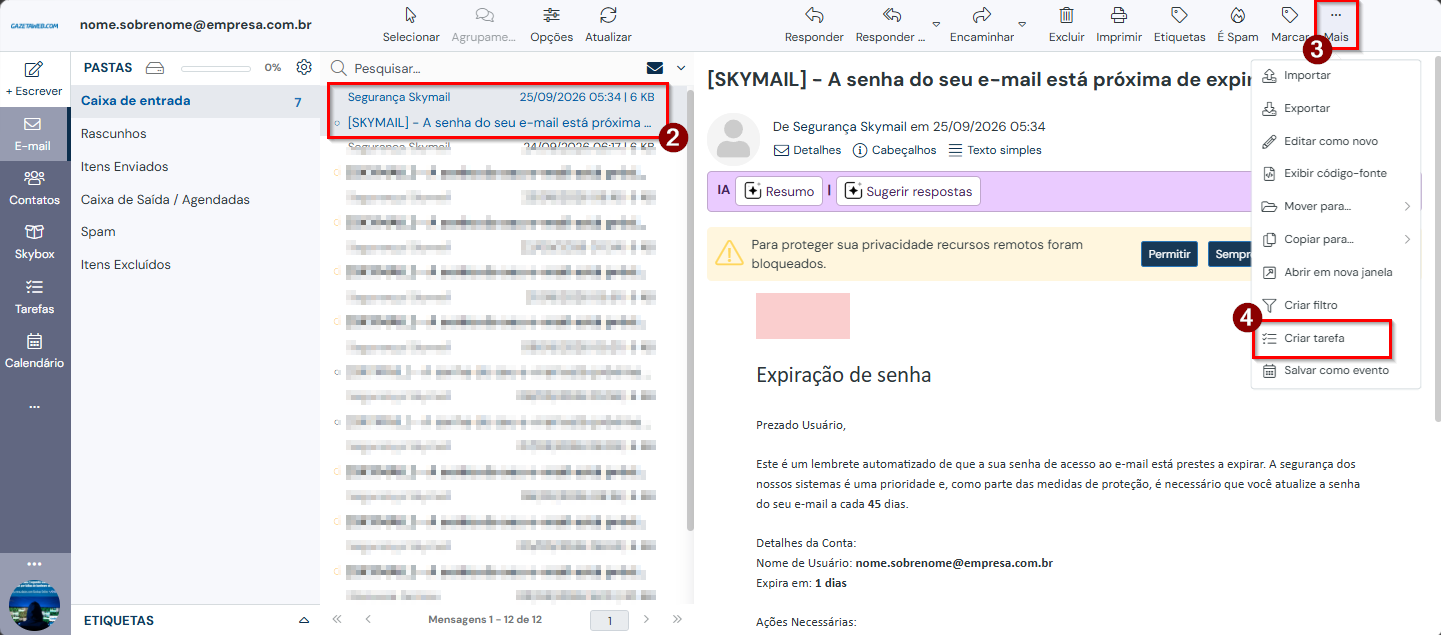Open Itens Excluídos folder

(x=195, y=265)
